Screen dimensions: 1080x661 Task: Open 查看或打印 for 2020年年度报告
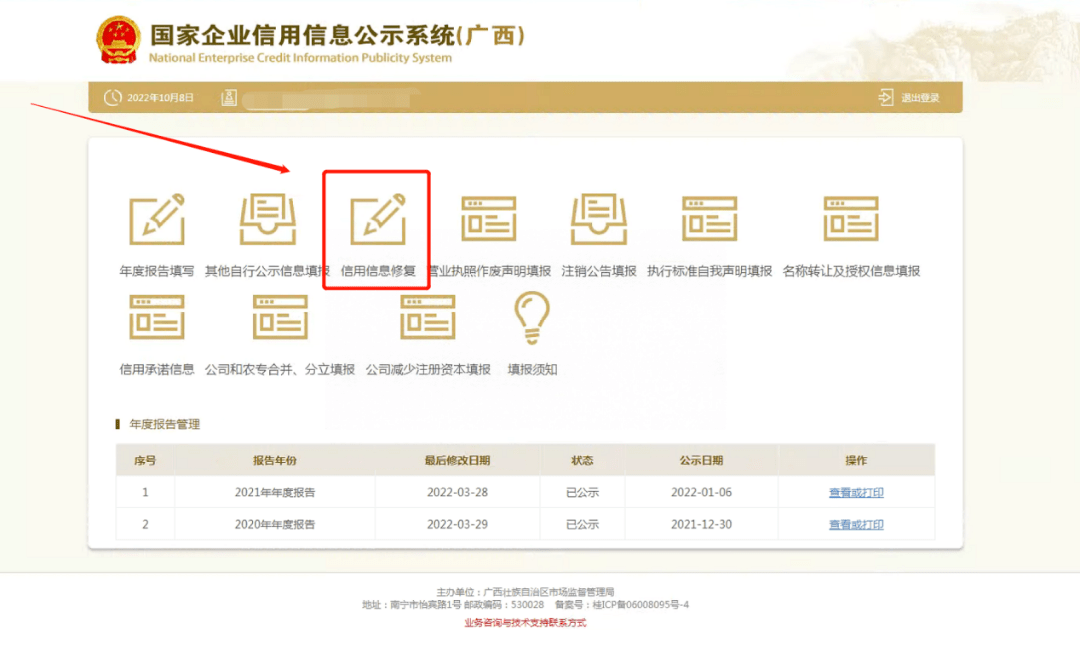pyautogui.click(x=856, y=523)
